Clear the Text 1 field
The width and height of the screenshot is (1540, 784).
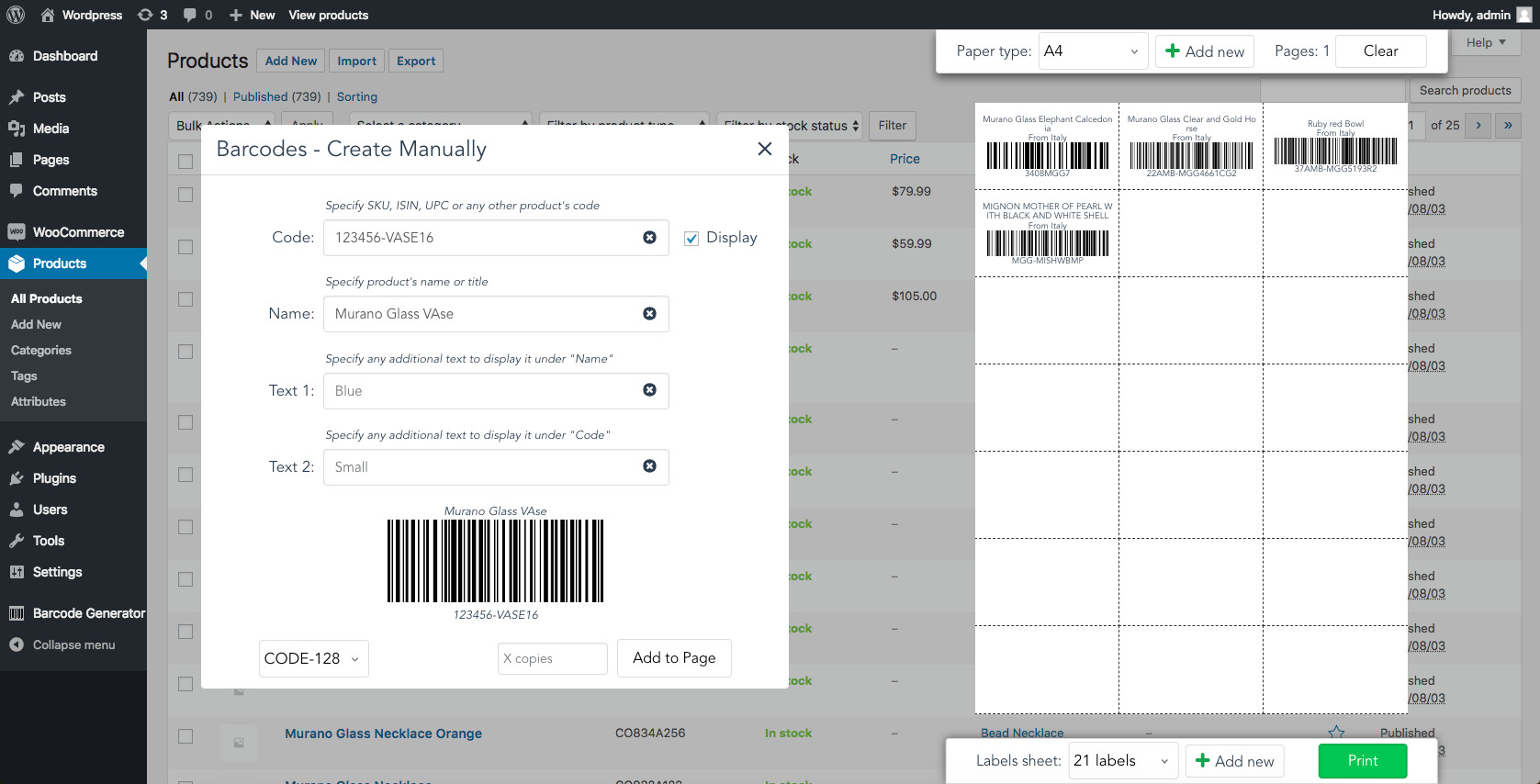649,390
